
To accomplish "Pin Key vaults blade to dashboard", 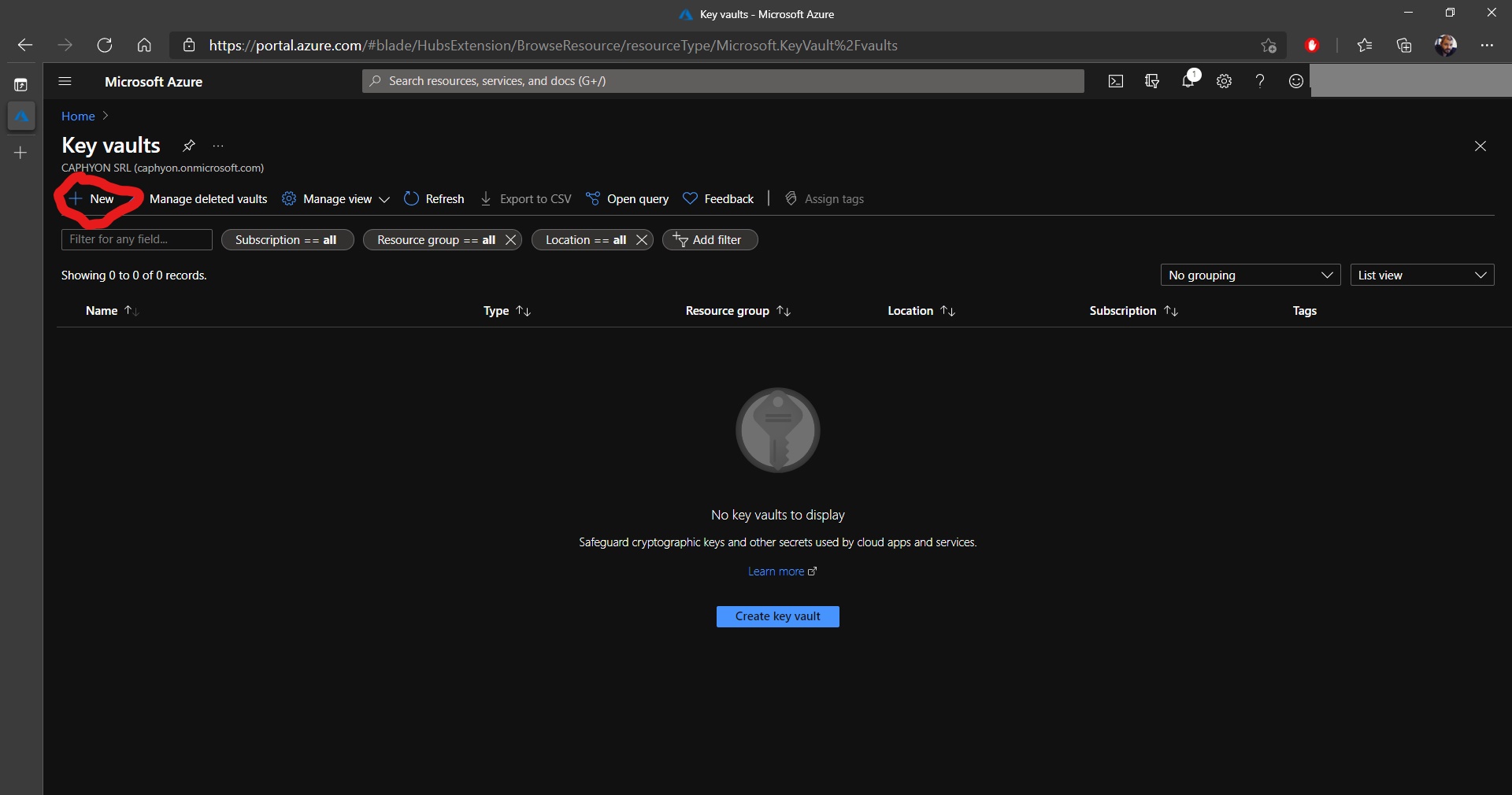I will coord(189,146).
